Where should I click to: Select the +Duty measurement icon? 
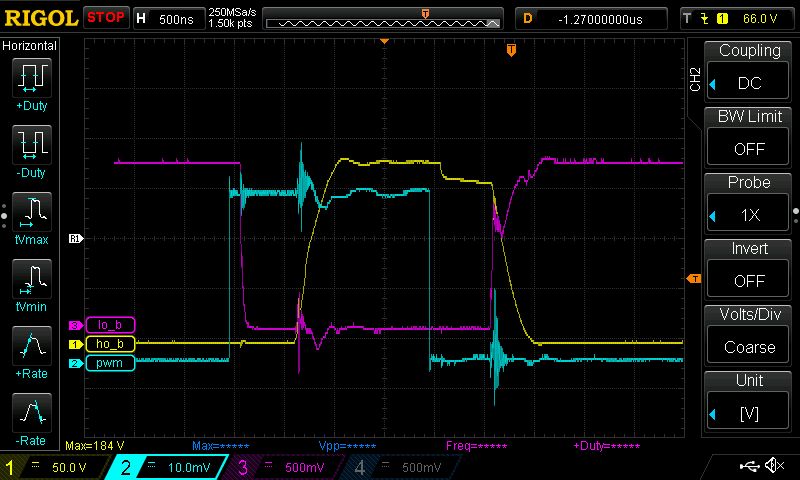[x=32, y=78]
